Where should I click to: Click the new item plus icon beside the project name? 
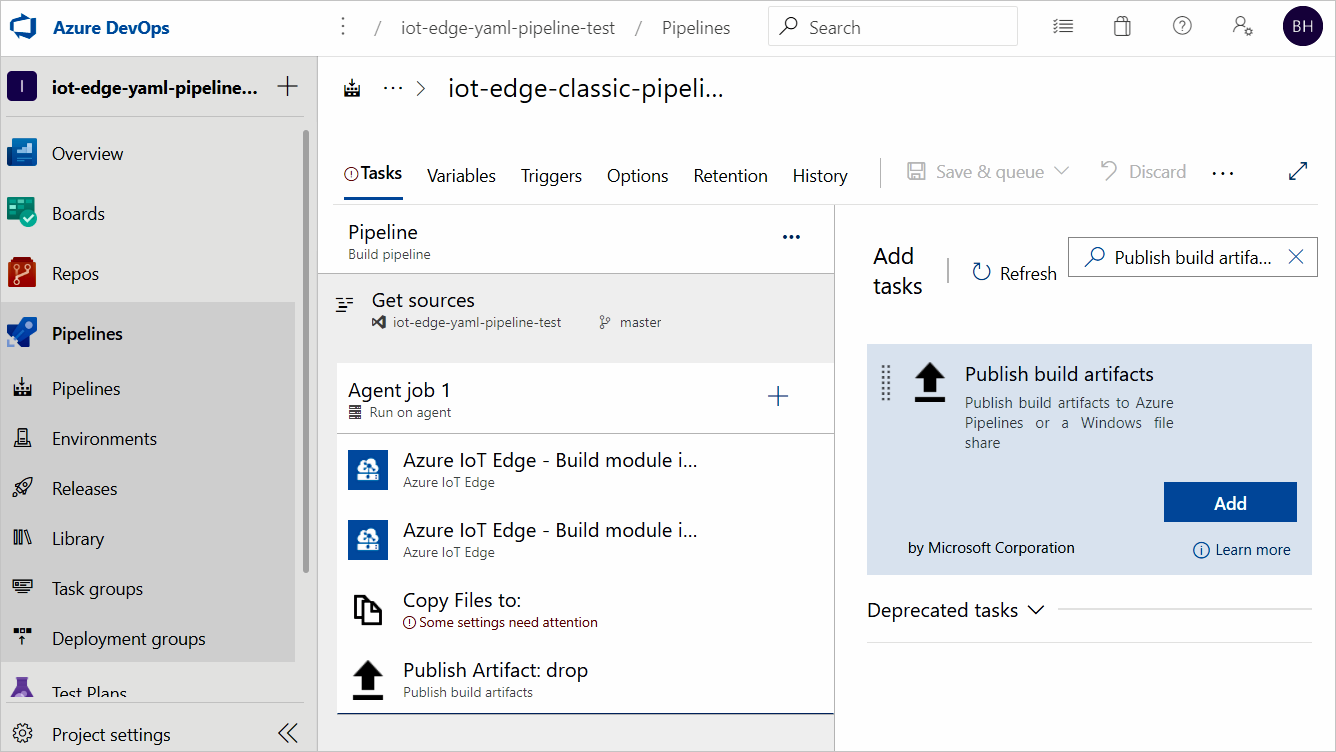287,87
